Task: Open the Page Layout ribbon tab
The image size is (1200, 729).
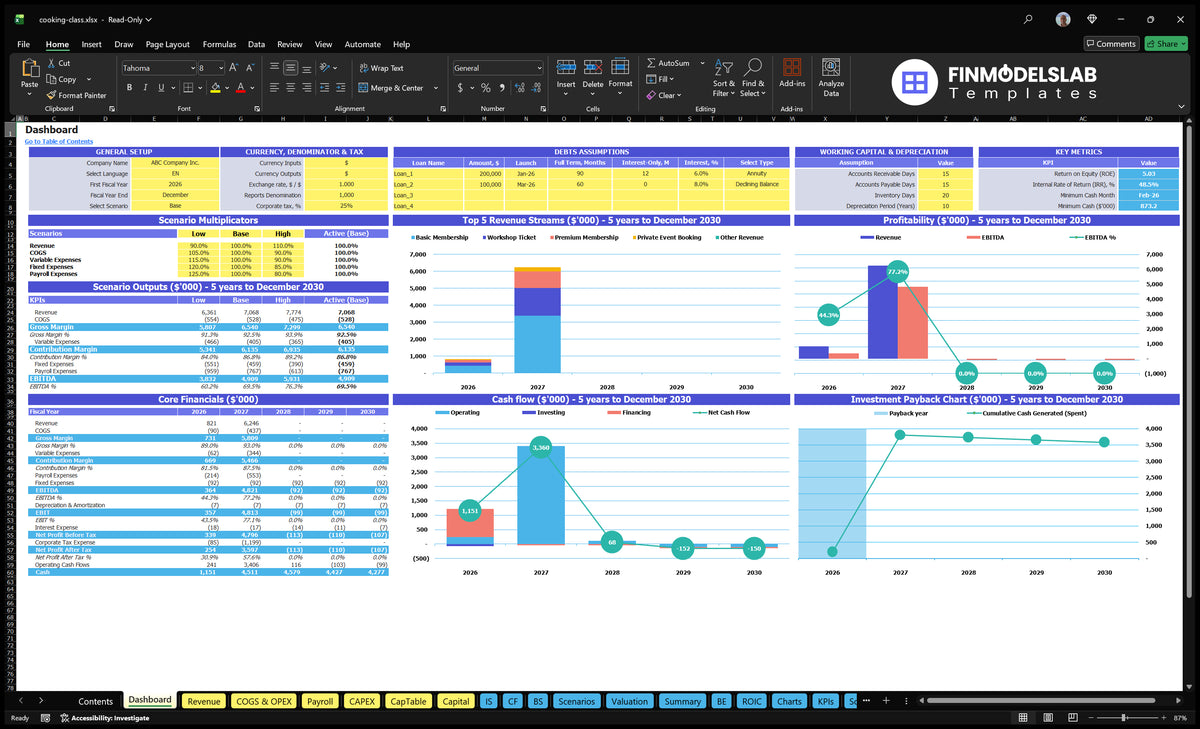Action: 167,44
